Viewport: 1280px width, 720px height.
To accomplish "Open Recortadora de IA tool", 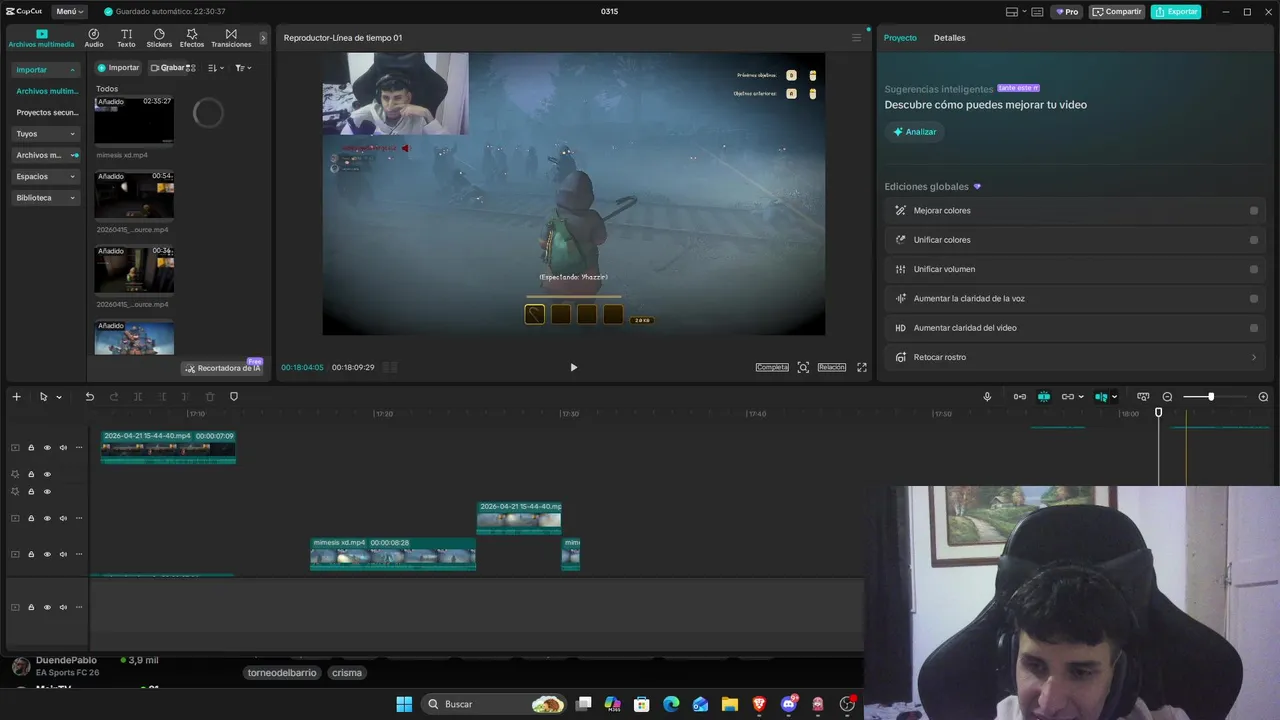I will tap(222, 368).
